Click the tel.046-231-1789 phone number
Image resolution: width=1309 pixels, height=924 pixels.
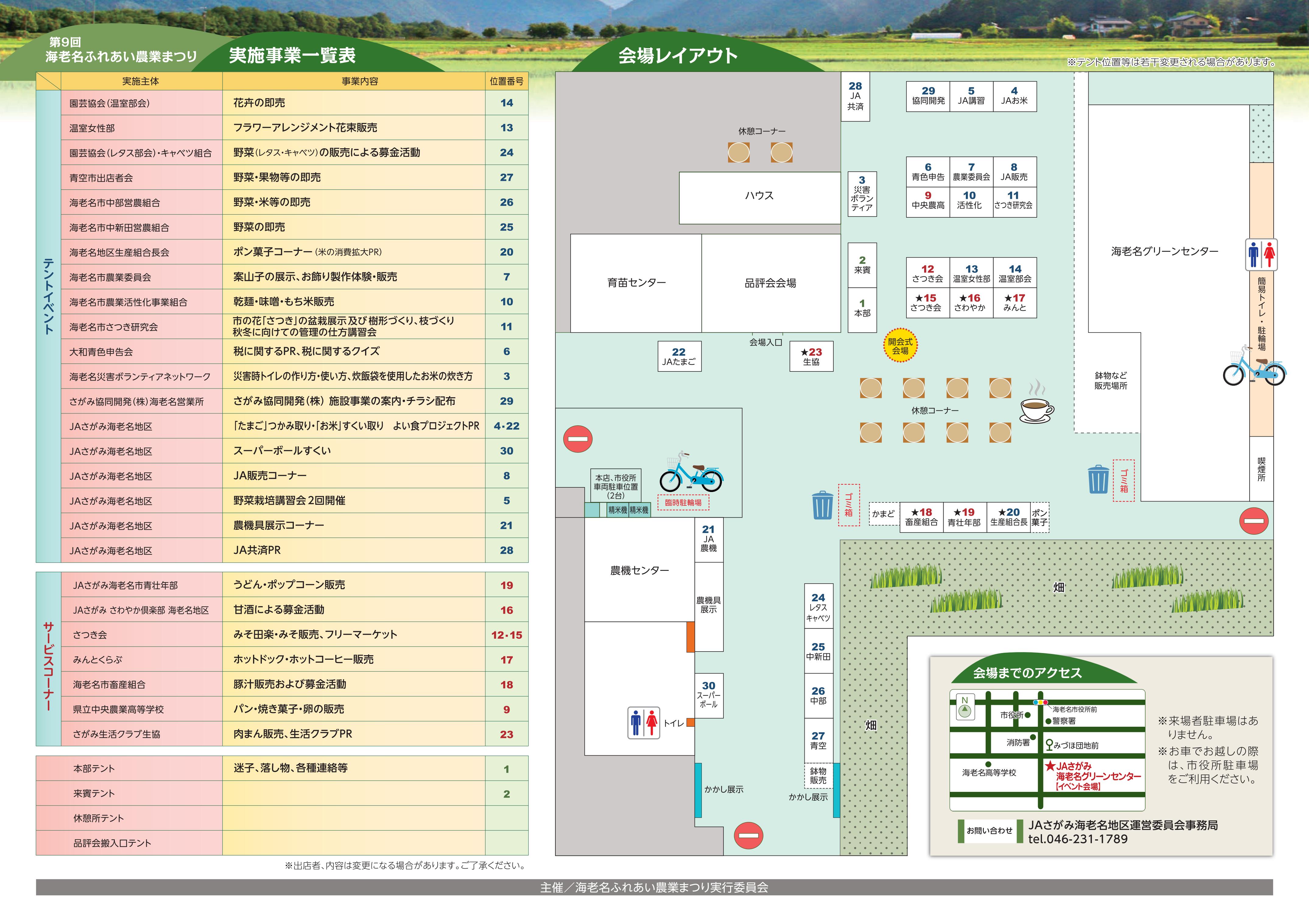click(1078, 839)
